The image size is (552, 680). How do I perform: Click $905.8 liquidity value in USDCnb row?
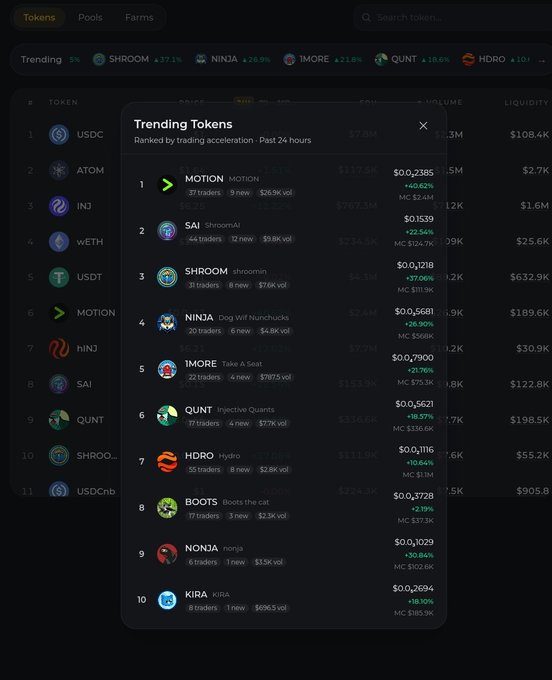tap(532, 491)
